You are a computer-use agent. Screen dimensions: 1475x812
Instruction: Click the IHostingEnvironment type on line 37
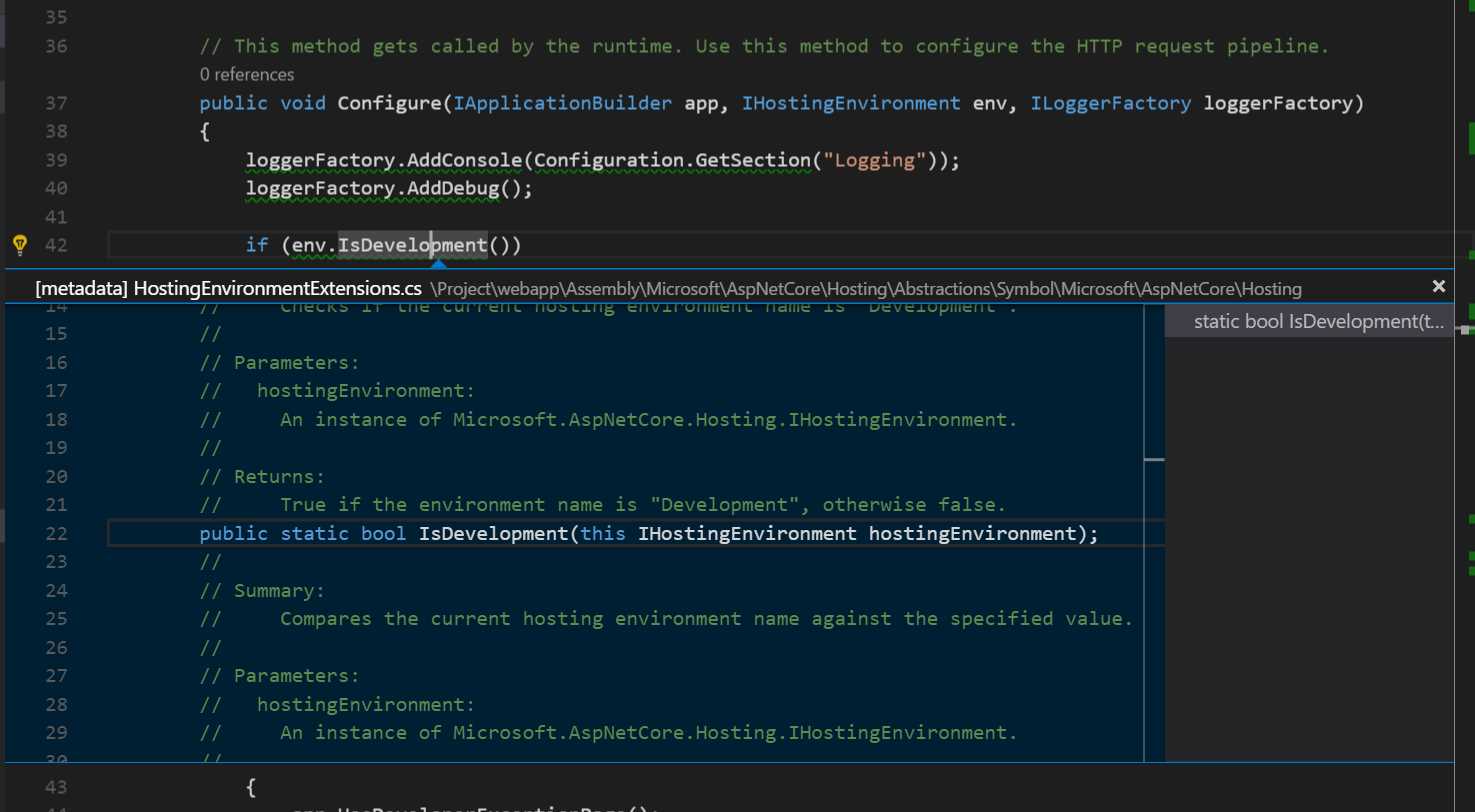pyautogui.click(x=850, y=103)
